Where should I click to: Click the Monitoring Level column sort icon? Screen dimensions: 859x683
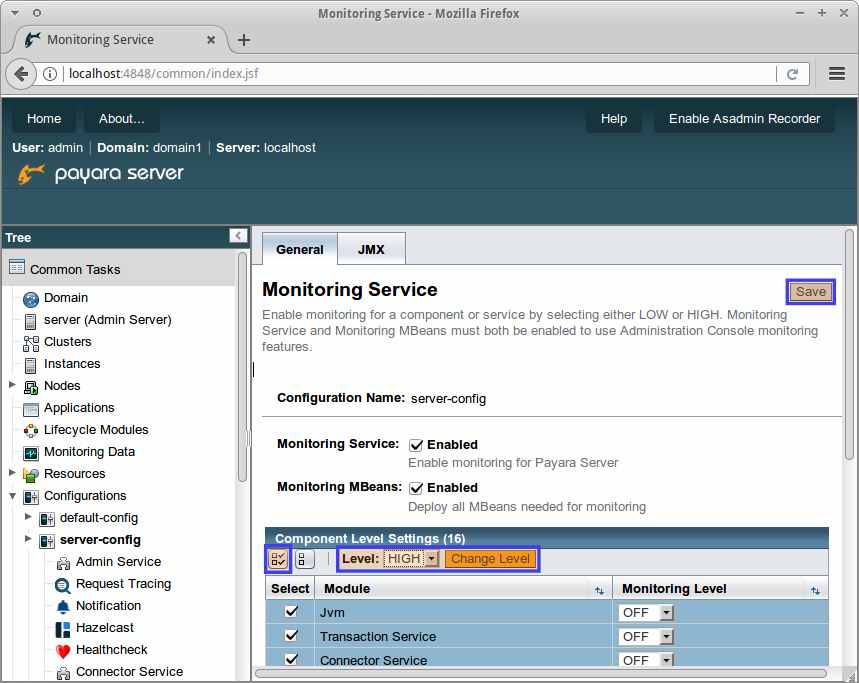(x=815, y=590)
